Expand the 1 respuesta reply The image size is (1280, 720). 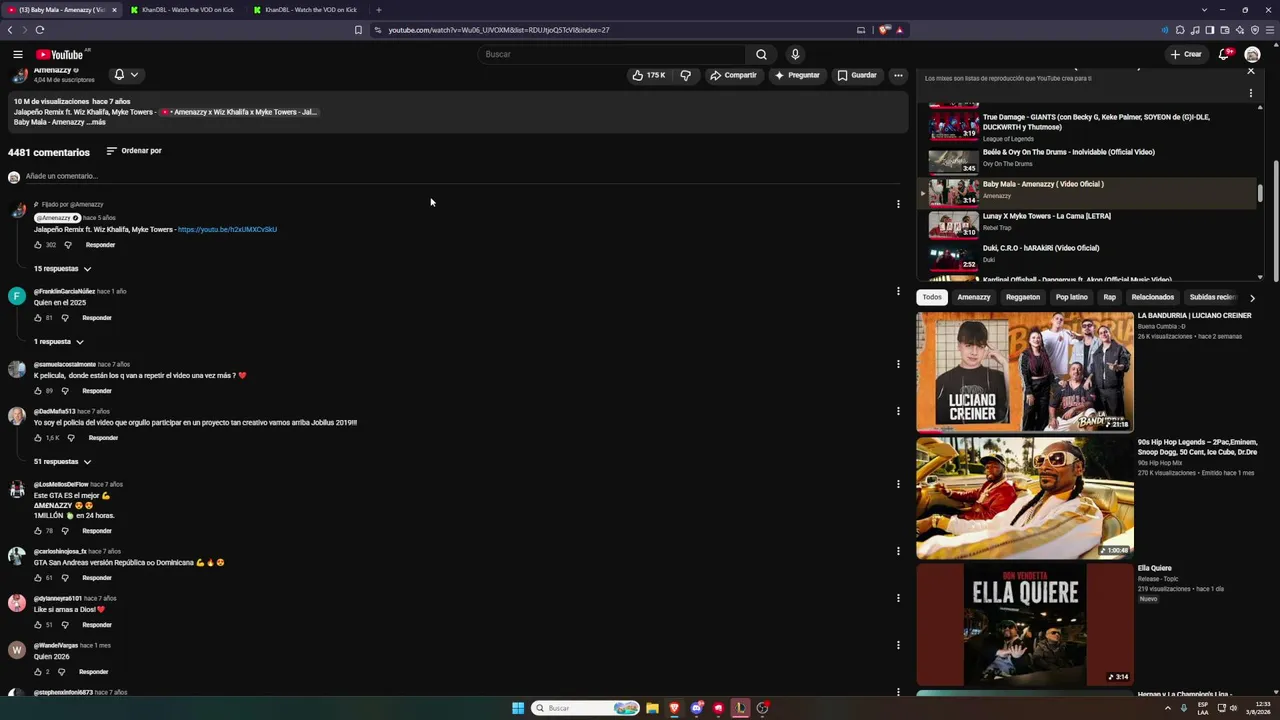(x=59, y=342)
